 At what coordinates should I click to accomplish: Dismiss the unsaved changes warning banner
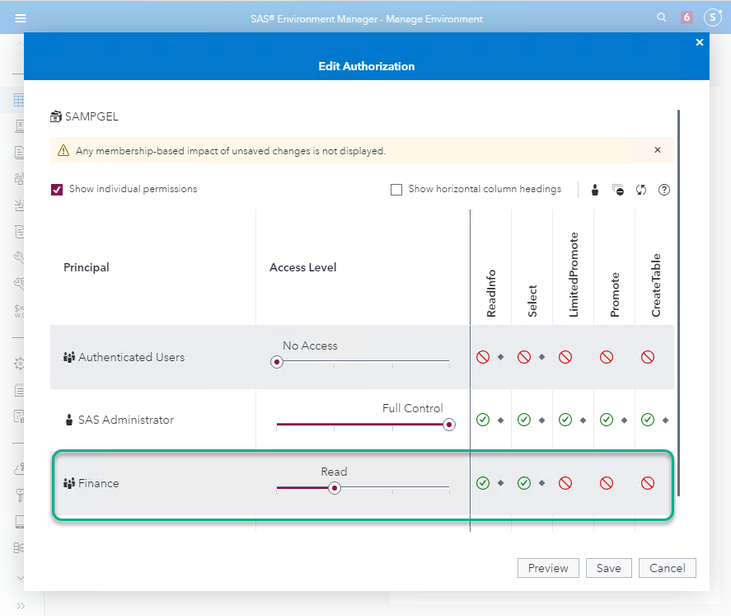coord(657,150)
